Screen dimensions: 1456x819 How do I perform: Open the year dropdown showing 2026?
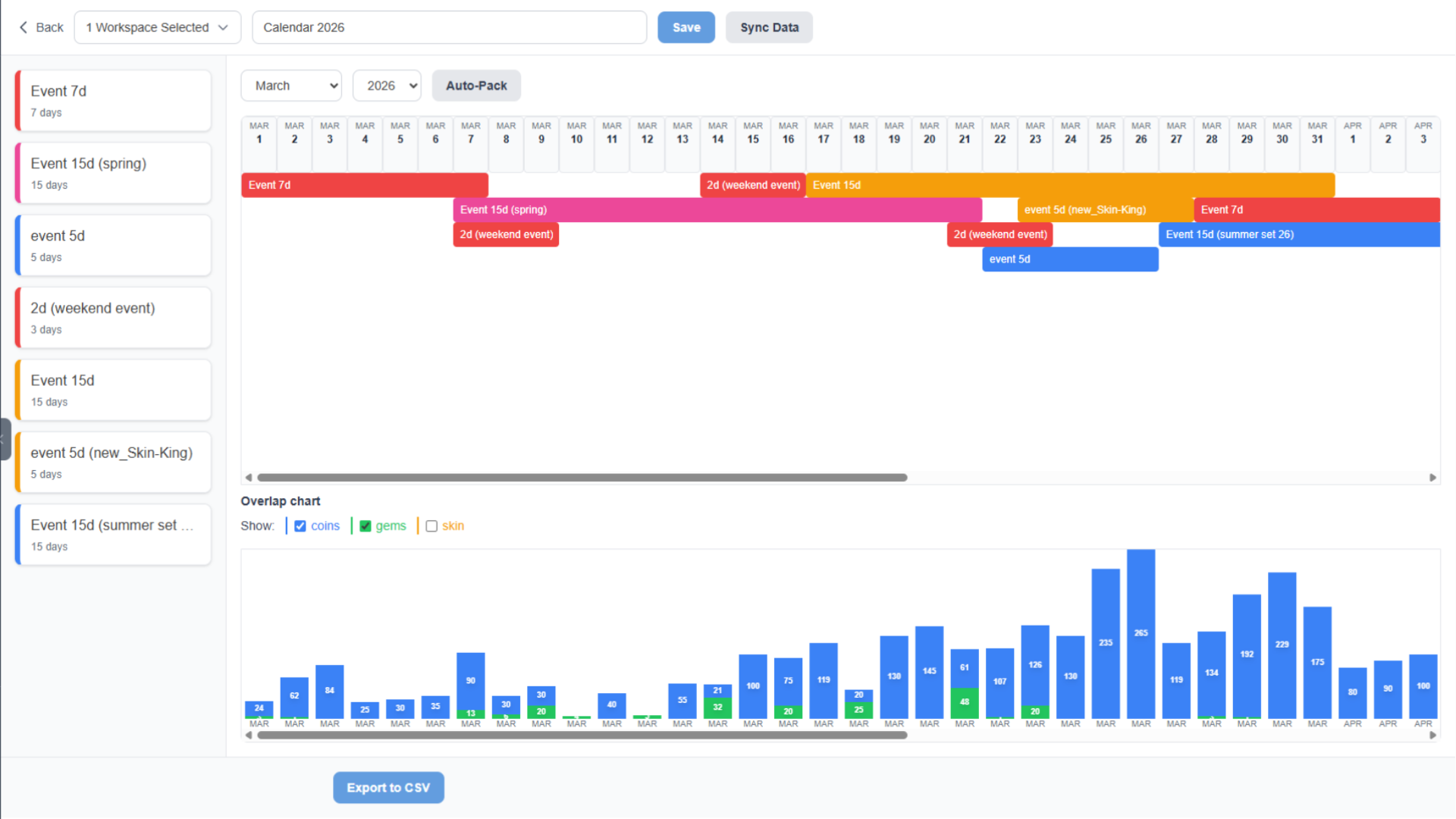[x=387, y=86]
